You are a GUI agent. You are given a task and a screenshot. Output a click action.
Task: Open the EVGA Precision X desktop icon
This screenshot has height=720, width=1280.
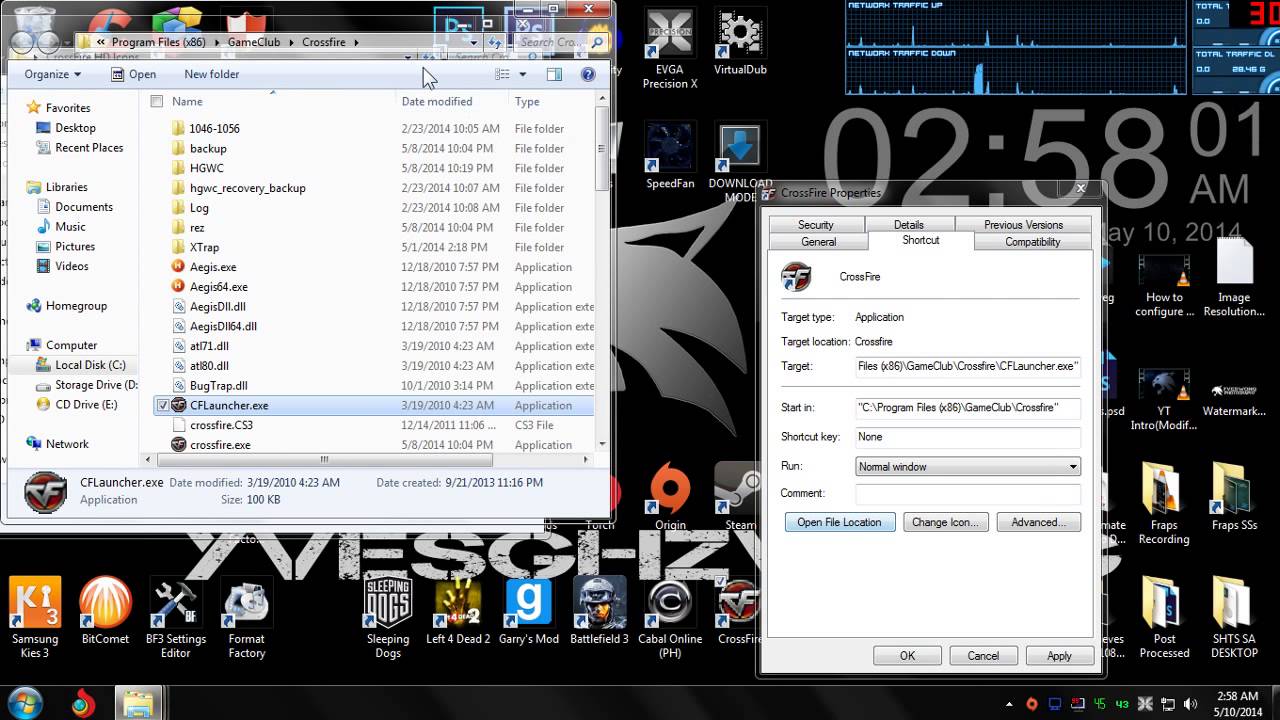[x=670, y=50]
